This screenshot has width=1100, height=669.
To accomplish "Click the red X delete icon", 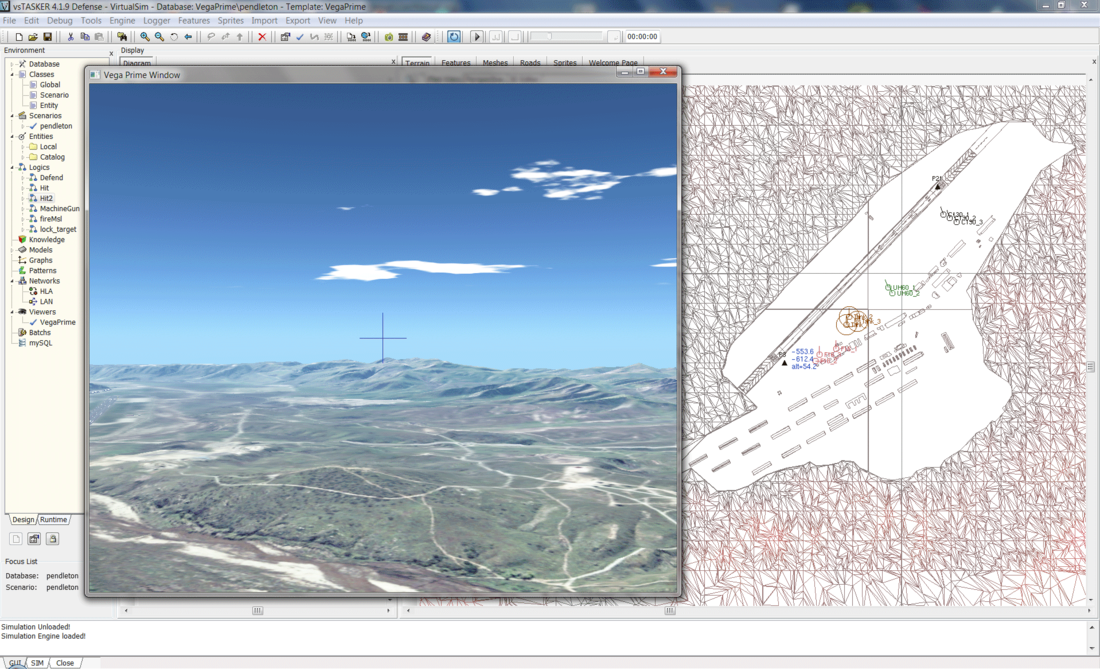I will coord(262,37).
